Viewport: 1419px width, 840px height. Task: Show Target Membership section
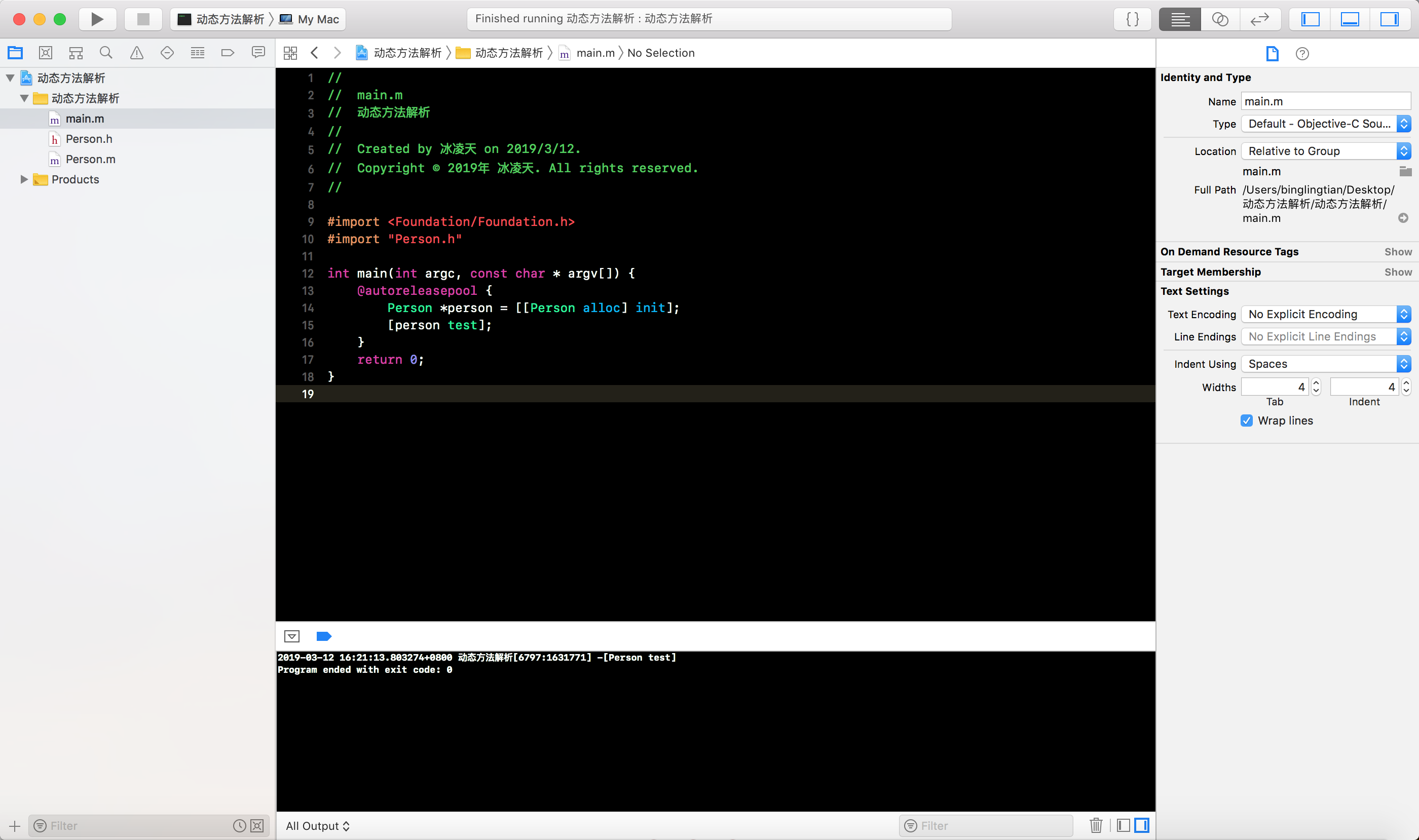pos(1398,272)
